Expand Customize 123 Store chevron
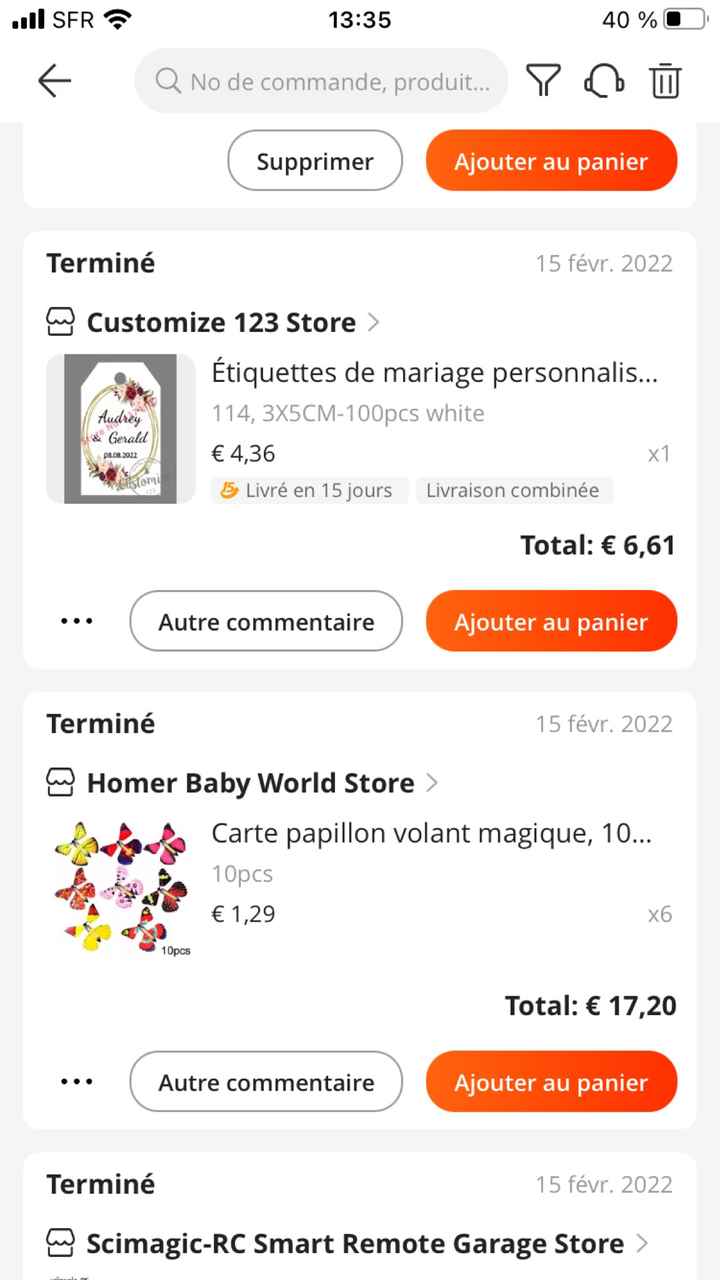Screen dimensions: 720x1280 pos(374,322)
